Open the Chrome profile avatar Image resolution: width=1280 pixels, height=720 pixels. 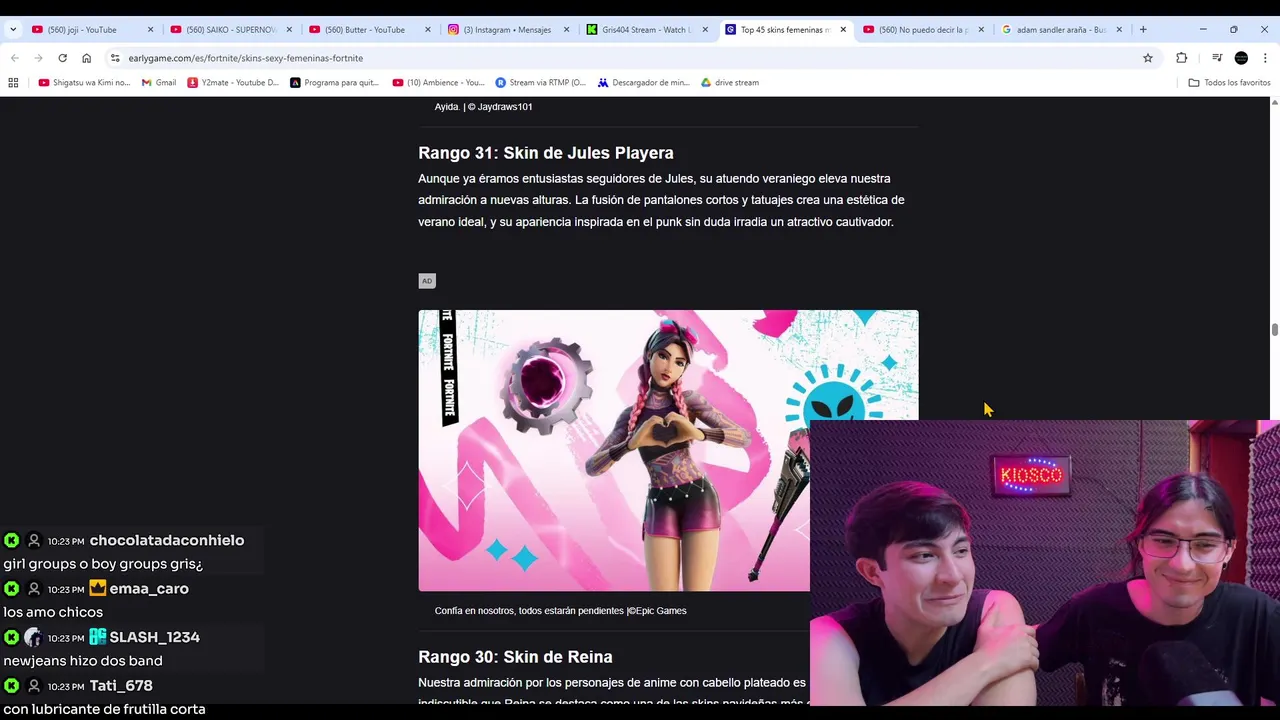(x=1241, y=58)
